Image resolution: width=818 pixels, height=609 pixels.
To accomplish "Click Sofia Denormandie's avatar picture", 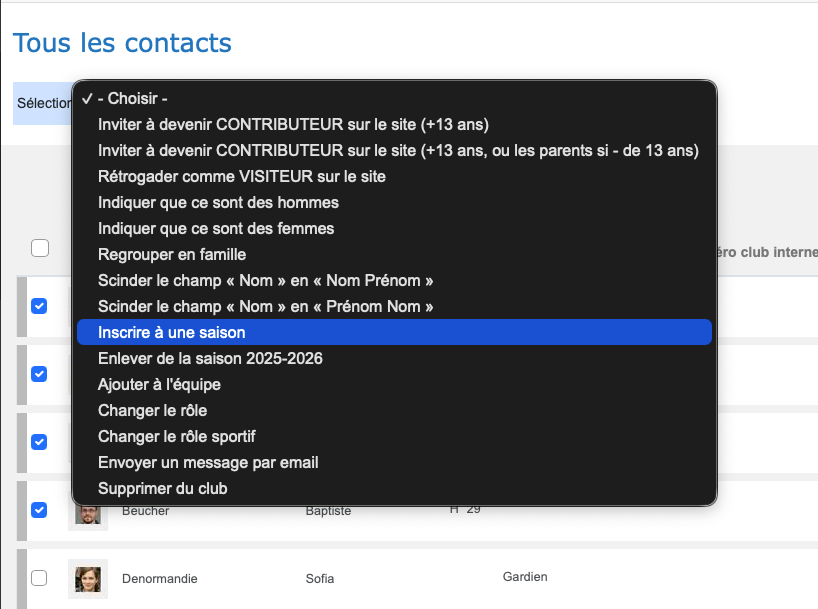I will tap(88, 578).
